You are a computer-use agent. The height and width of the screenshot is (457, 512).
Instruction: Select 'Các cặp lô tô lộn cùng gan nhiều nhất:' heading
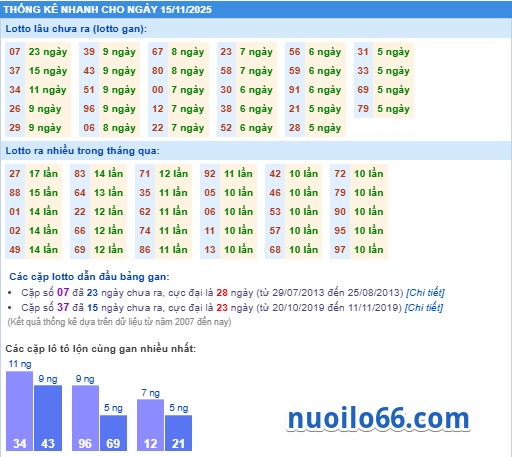pyautogui.click(x=101, y=349)
